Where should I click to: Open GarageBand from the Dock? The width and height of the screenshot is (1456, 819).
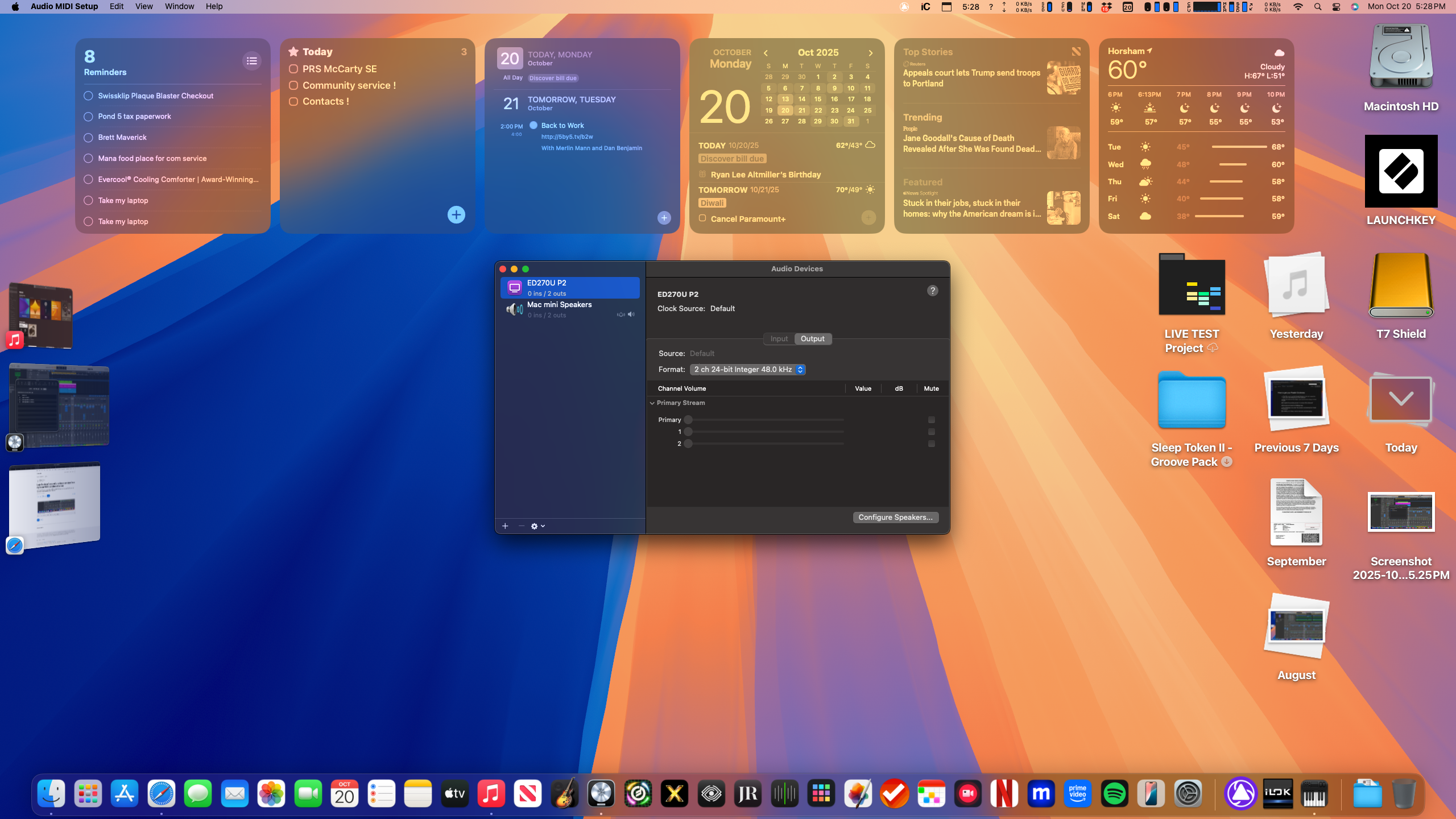[564, 794]
